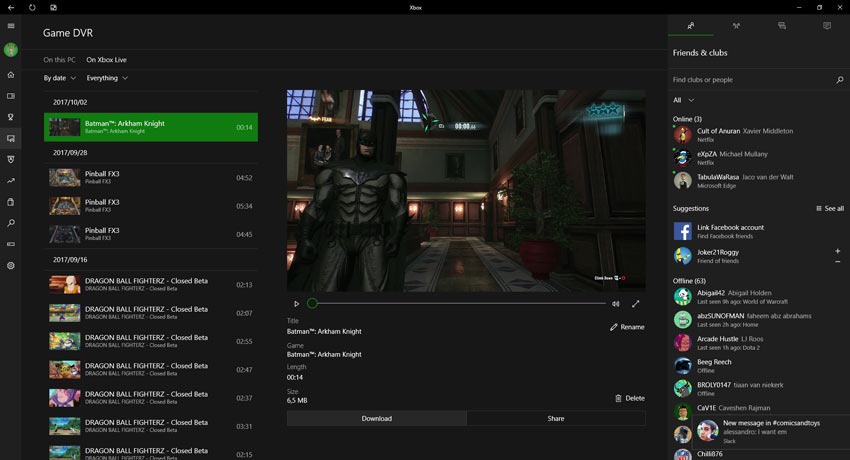Open Arcade Hustle friend entry
This screenshot has width=850, height=460.
point(758,343)
